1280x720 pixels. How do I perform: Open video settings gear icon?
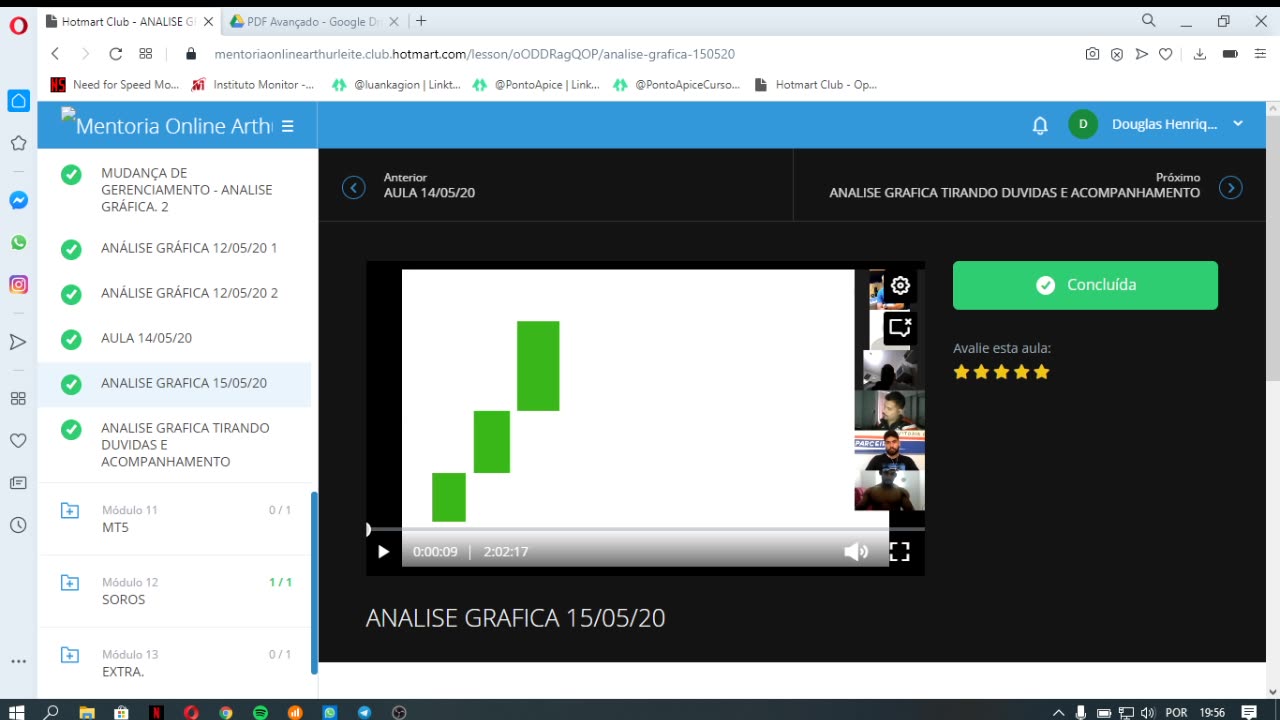coord(900,285)
